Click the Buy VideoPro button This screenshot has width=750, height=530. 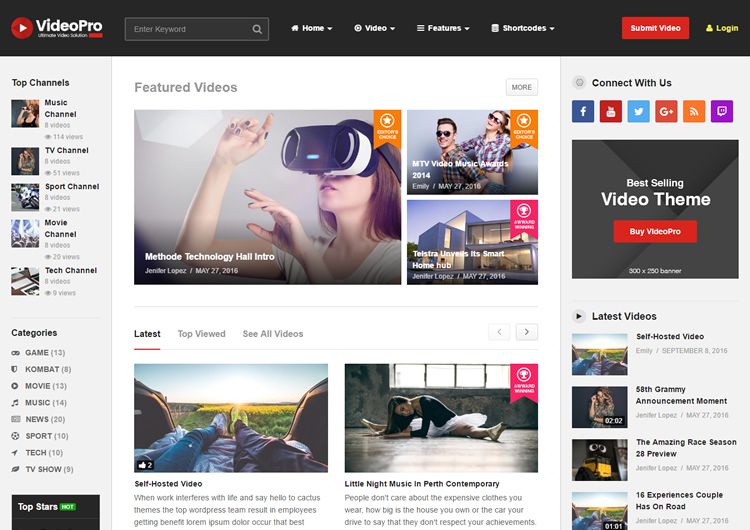click(655, 231)
